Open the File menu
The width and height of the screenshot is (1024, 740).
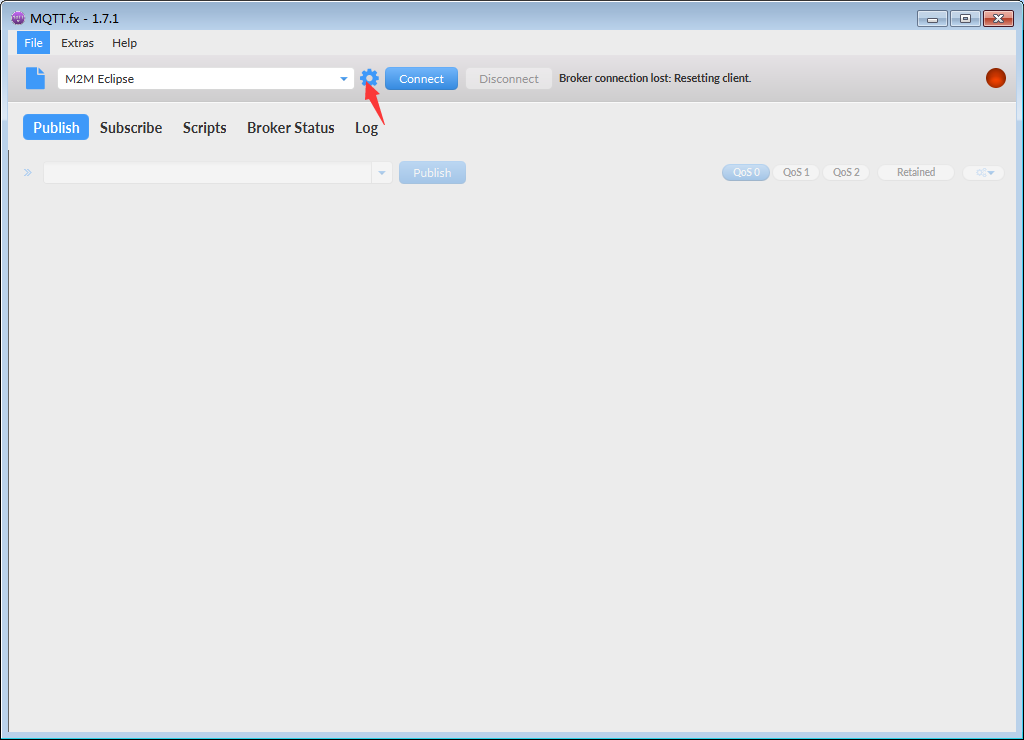[x=33, y=42]
